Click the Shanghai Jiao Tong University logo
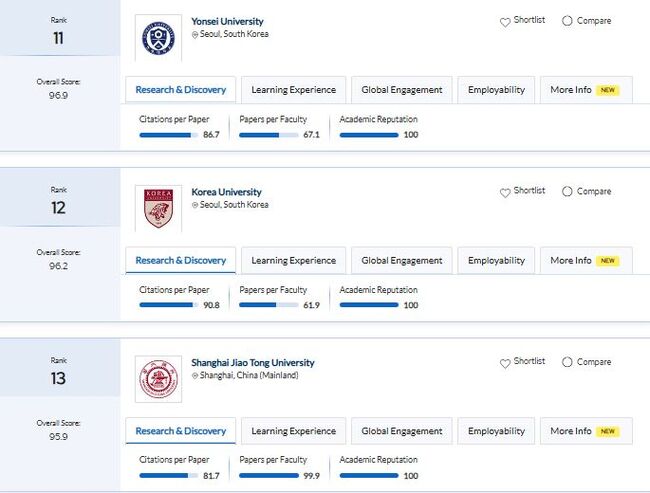The width and height of the screenshot is (650, 493). [x=158, y=379]
